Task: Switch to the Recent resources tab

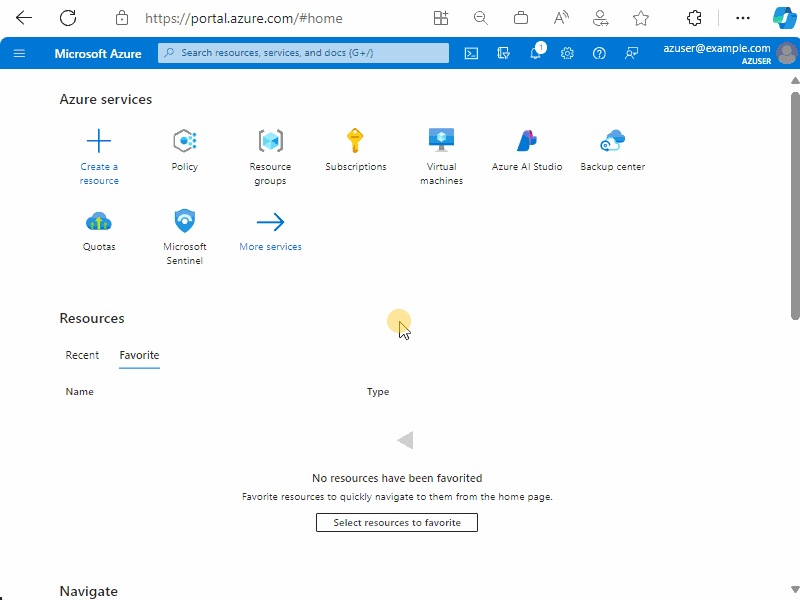Action: point(82,355)
